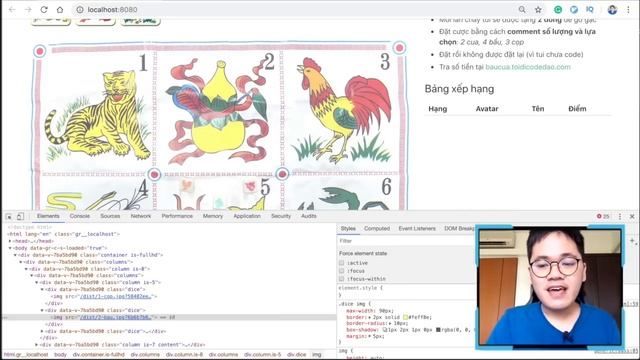View site information icon in address bar
This screenshot has width=640, height=360.
80,9
